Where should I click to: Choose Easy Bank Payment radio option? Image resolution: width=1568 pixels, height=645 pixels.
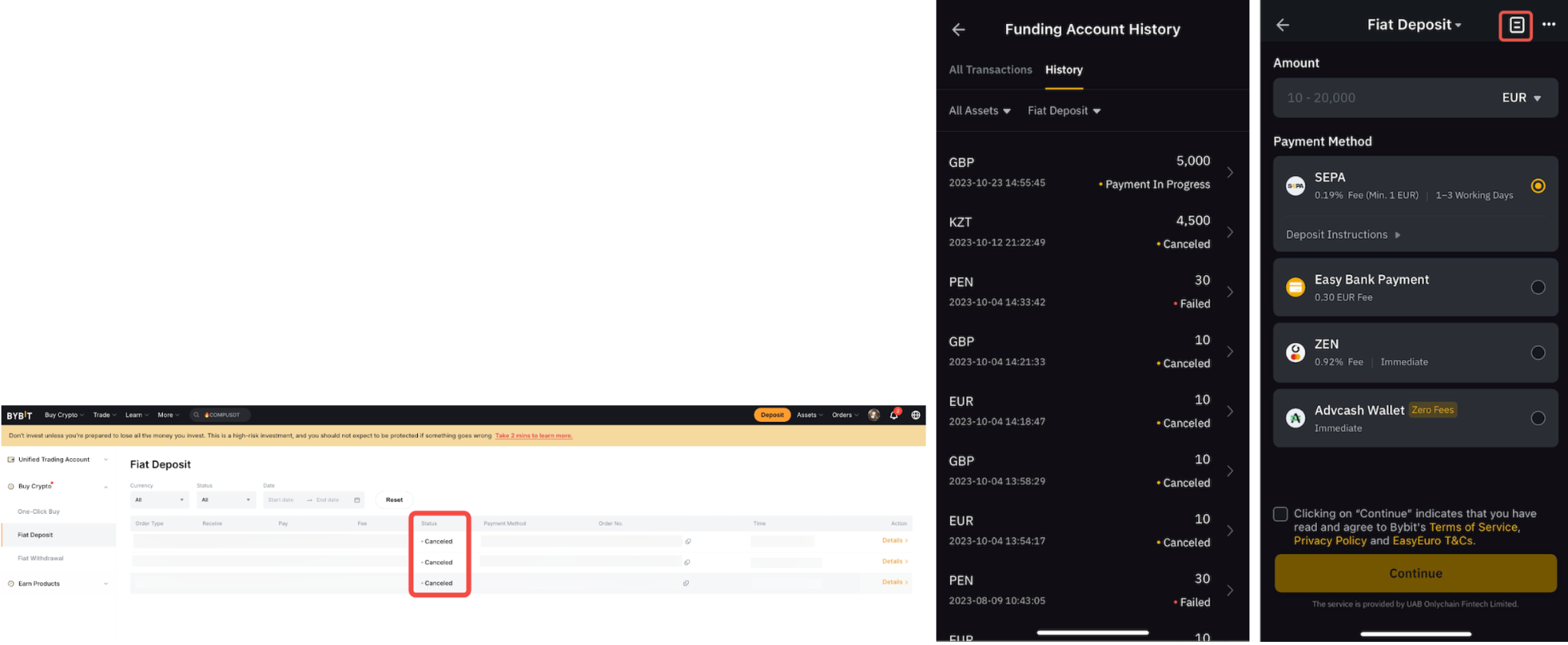(1537, 288)
